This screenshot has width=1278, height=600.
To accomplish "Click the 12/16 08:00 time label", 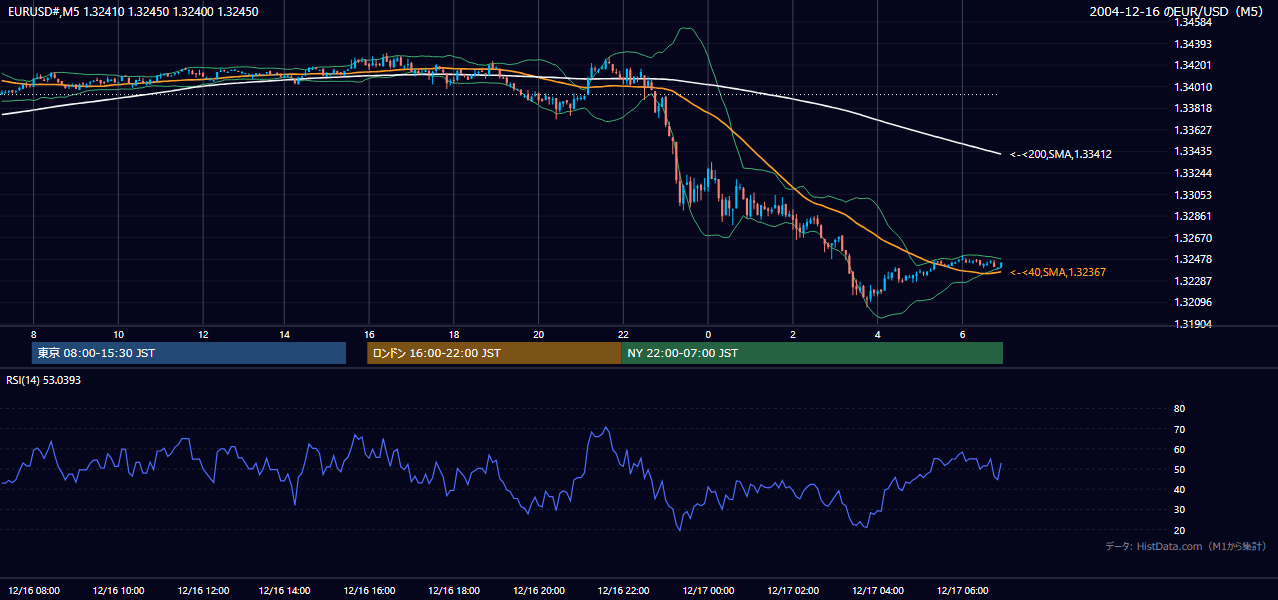I will pos(34,590).
